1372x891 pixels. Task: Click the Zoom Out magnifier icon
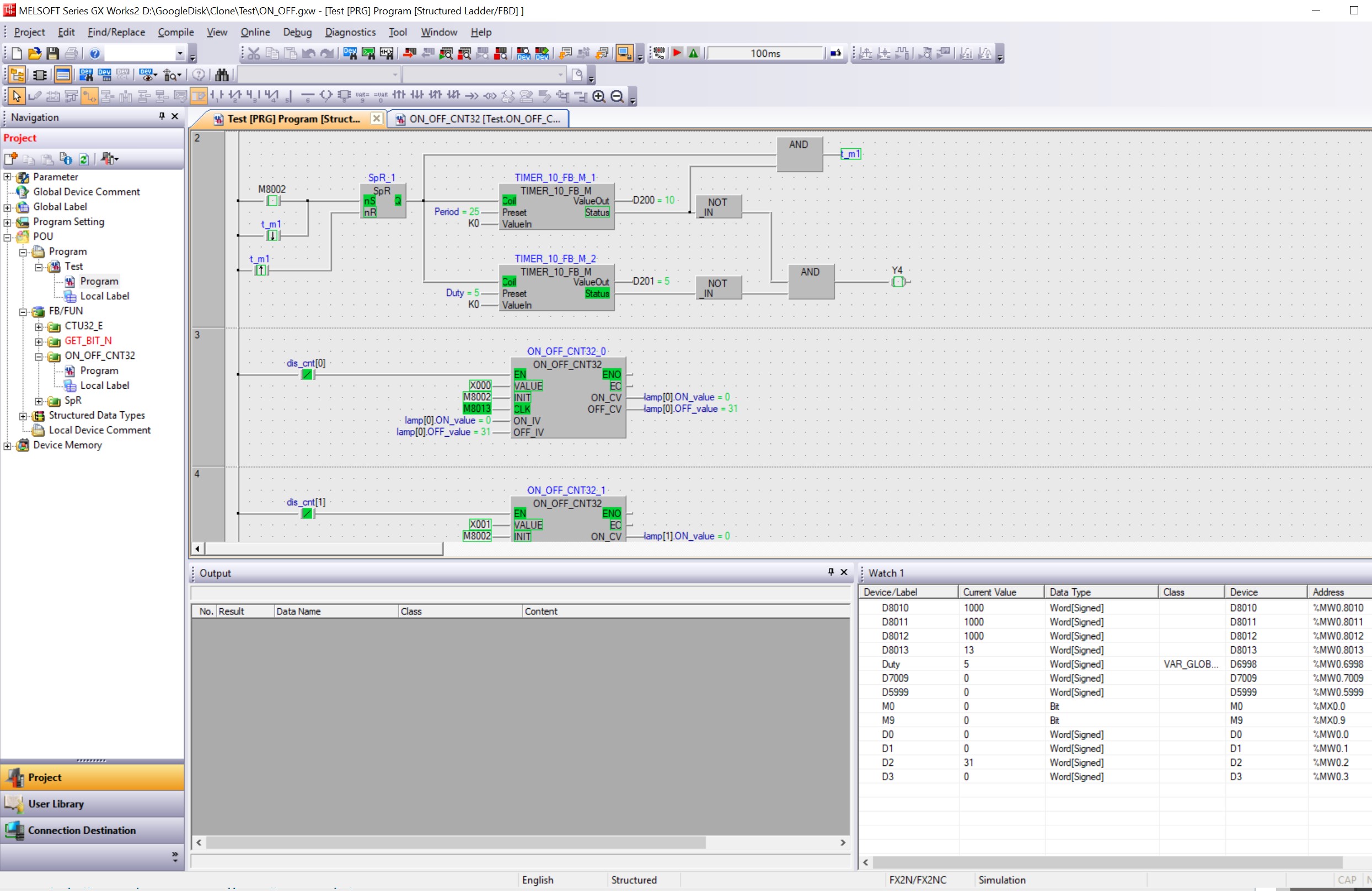(x=617, y=96)
